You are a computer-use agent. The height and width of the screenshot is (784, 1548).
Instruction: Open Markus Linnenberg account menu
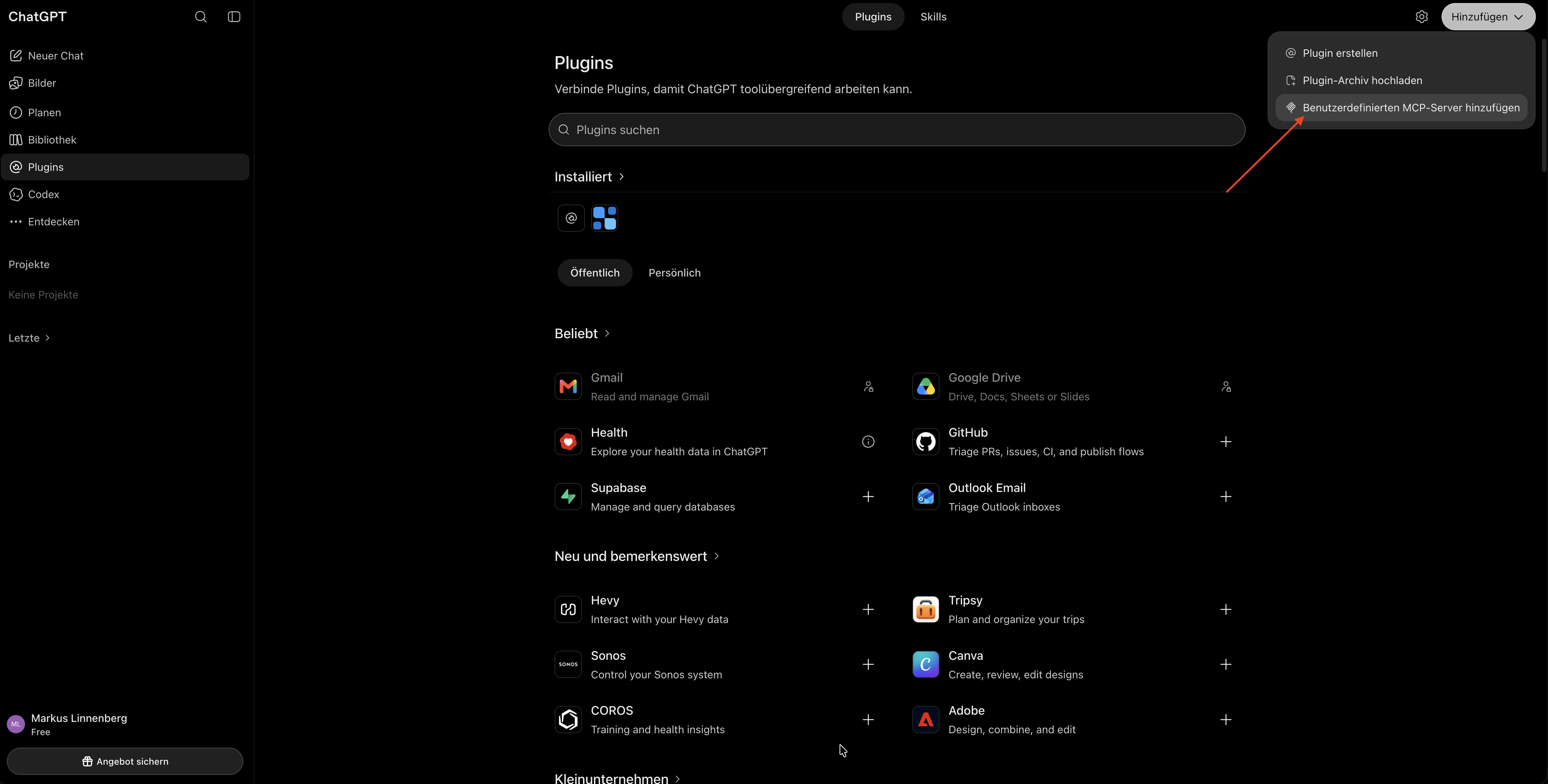tap(125, 725)
